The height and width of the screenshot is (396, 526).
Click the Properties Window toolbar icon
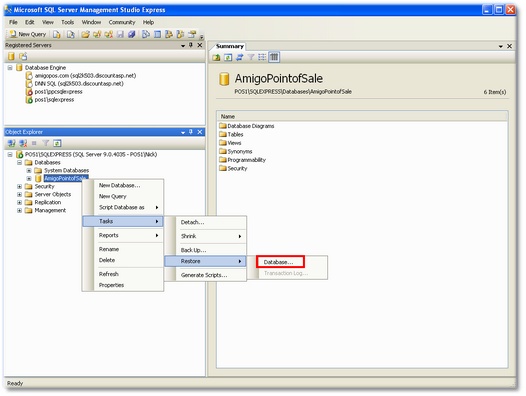tap(192, 34)
